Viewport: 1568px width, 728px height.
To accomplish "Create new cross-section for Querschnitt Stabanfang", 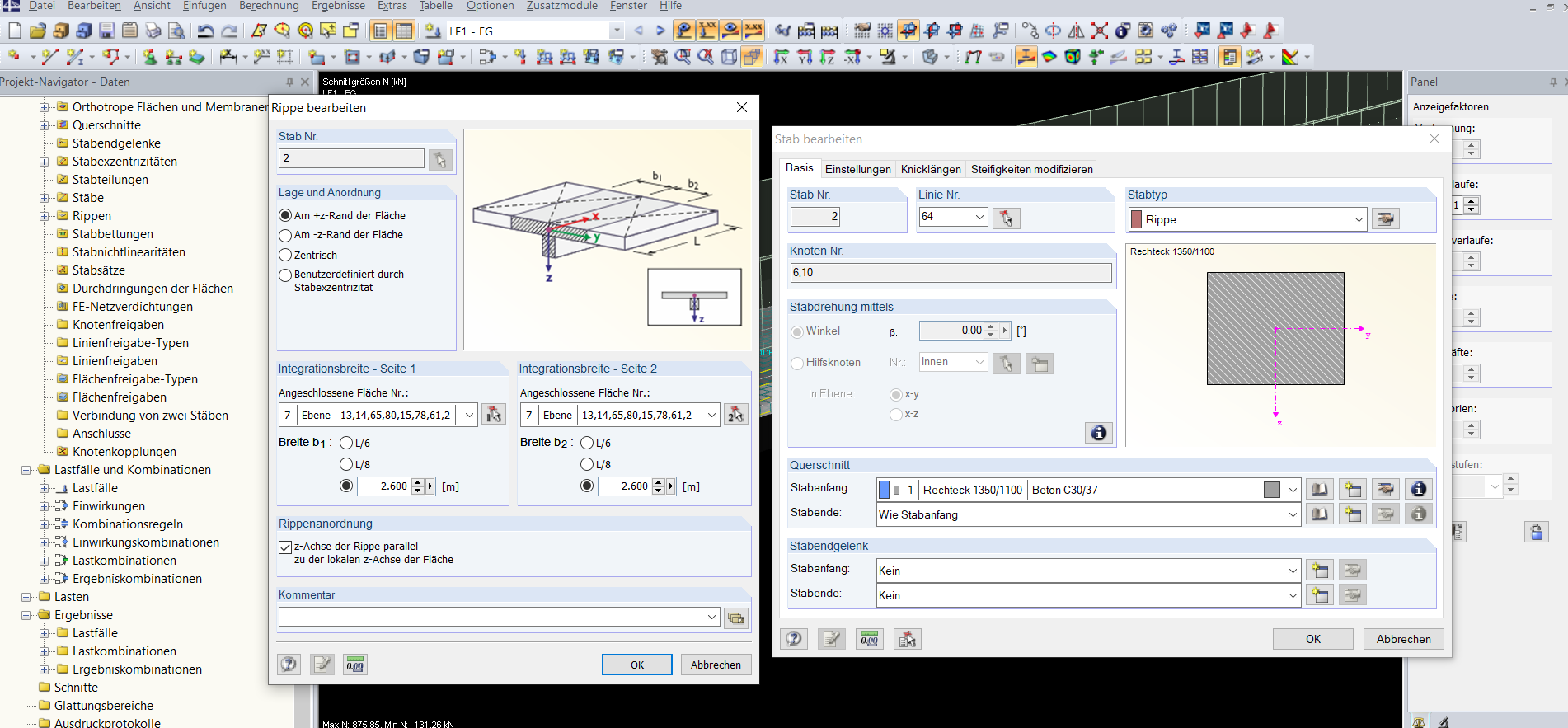I will point(1353,490).
